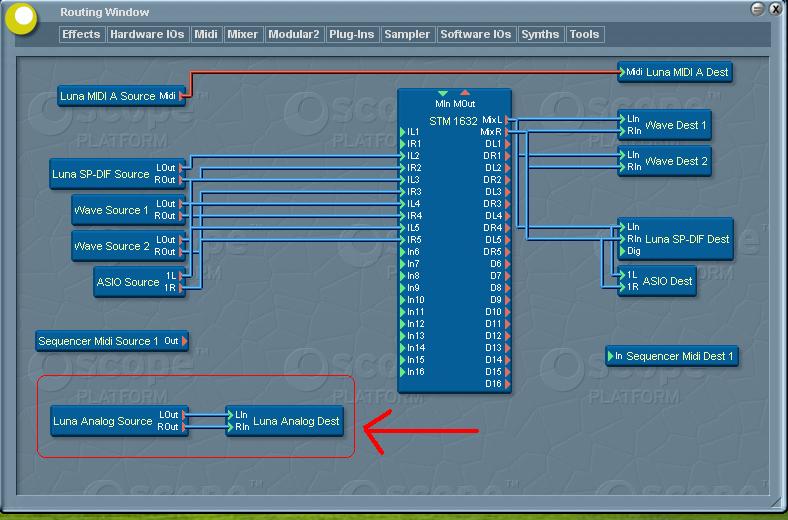The height and width of the screenshot is (520, 788).
Task: Click the MixL output on STM 1632
Action: (508, 120)
